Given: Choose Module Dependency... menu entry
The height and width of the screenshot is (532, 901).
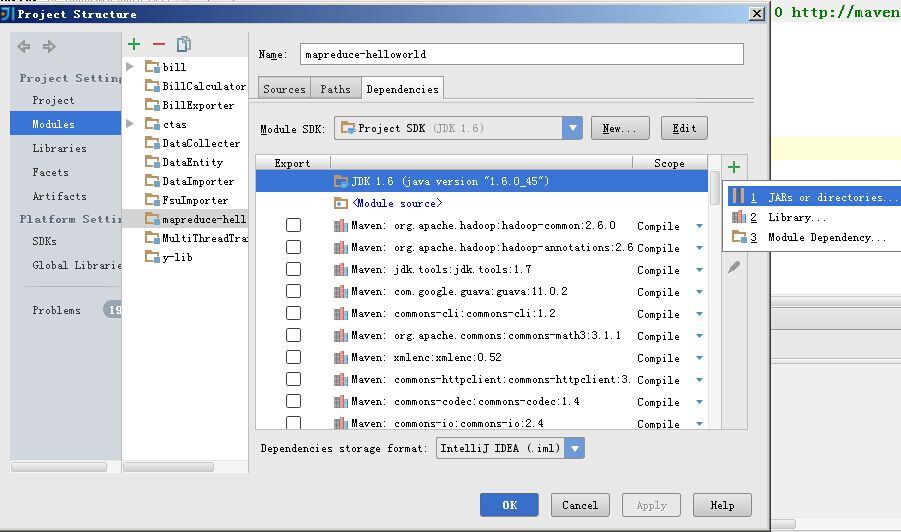Looking at the screenshot, I should tap(815, 237).
